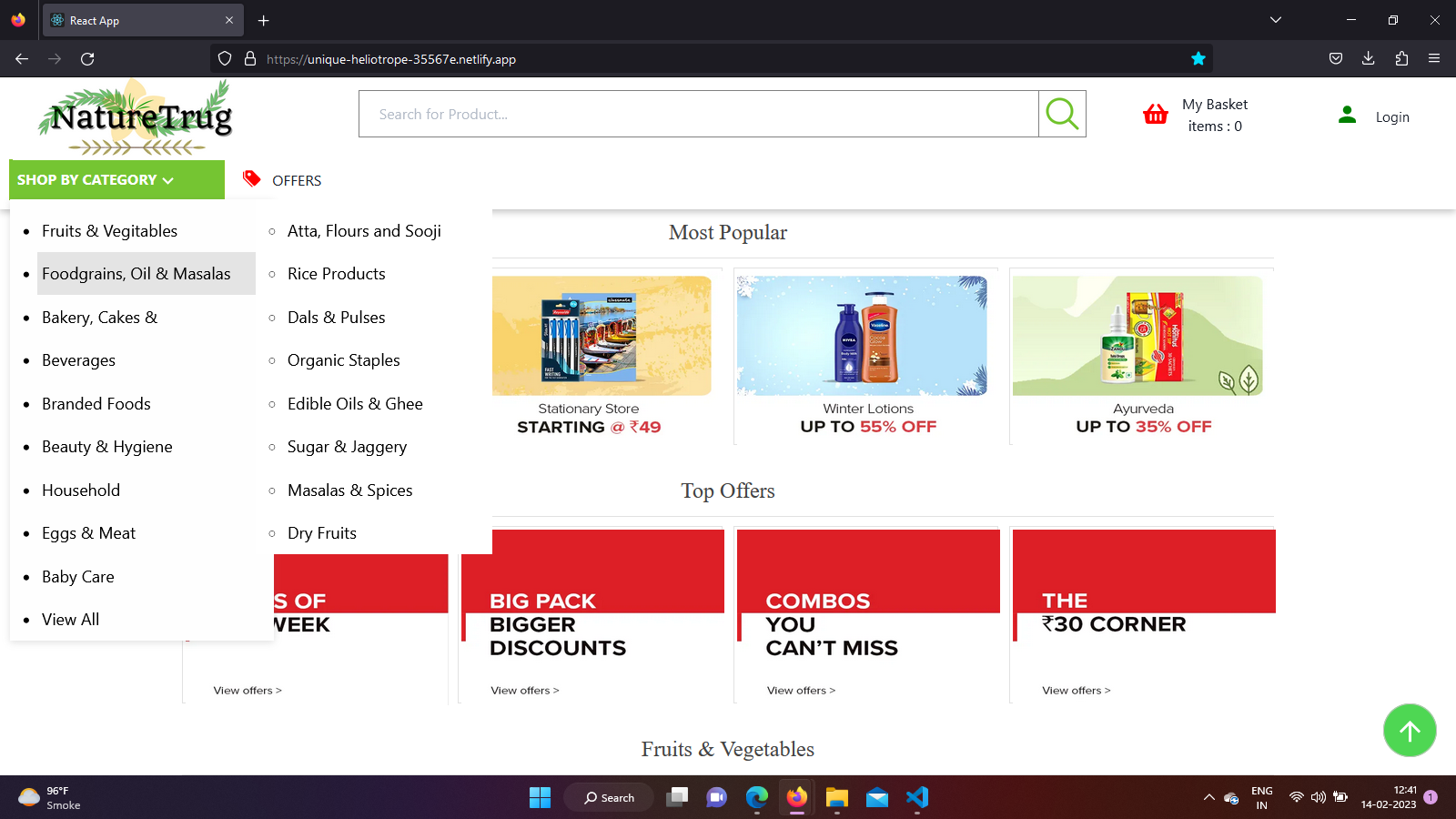Image resolution: width=1456 pixels, height=819 pixels.
Task: Open the Firefox hamburger menu
Action: 1434,59
